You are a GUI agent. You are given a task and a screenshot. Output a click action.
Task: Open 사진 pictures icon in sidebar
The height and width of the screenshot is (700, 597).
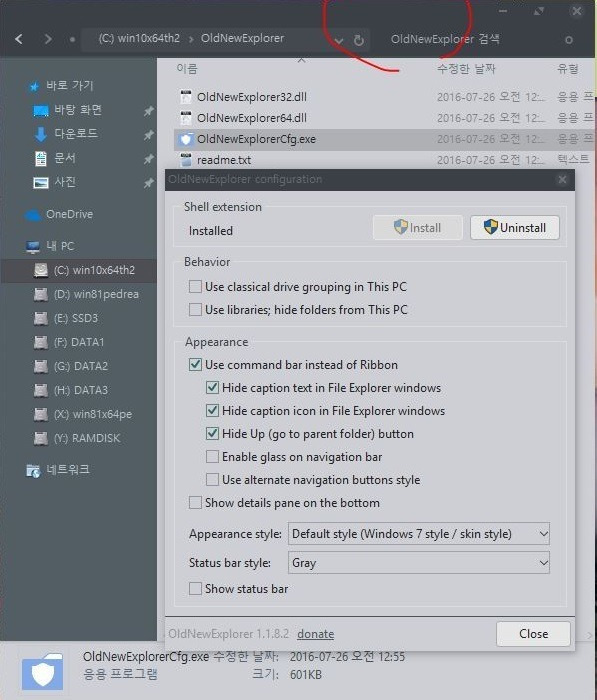[x=41, y=182]
